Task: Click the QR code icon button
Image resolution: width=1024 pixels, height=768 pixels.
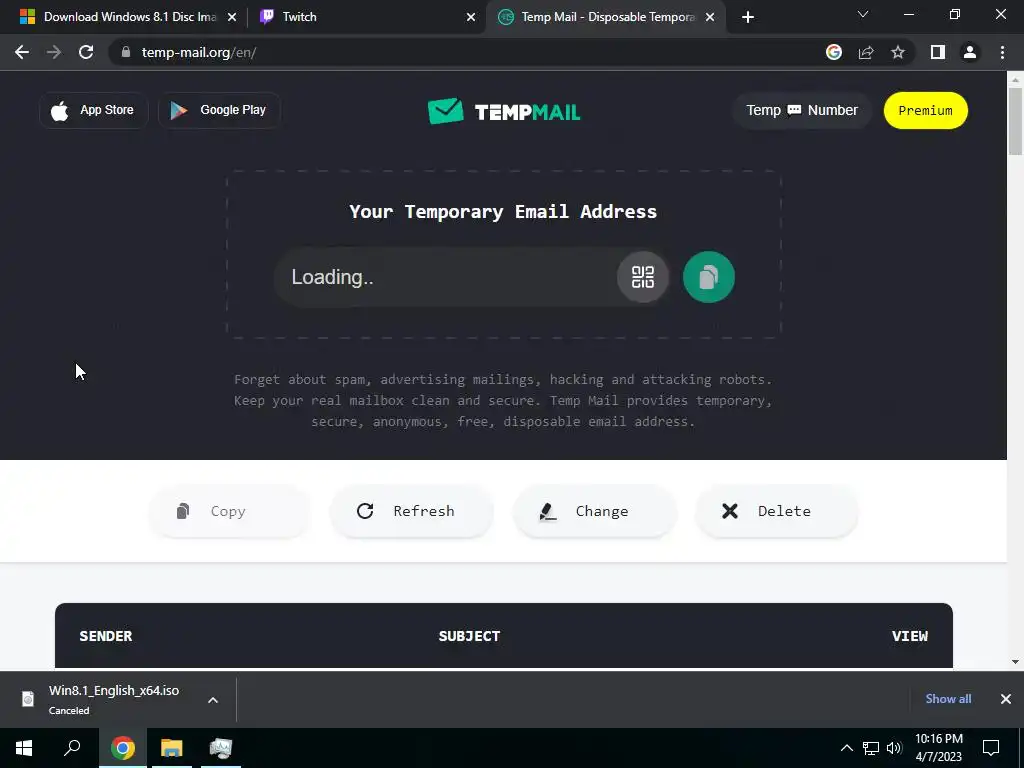Action: coord(643,277)
